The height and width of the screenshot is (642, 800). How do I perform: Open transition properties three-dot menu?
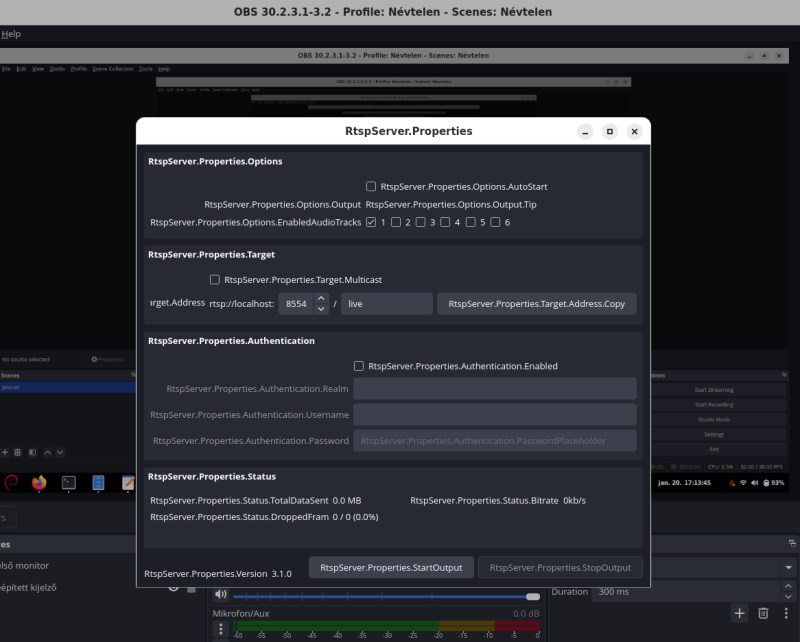point(786,613)
